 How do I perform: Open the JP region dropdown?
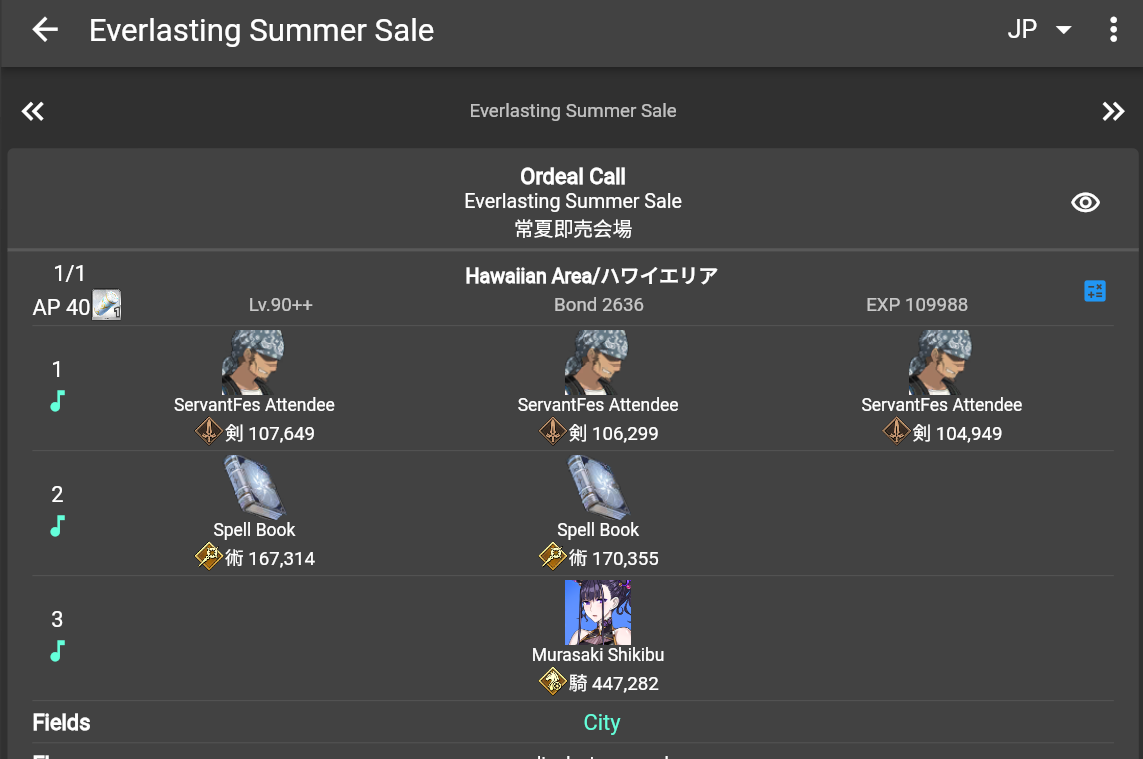point(1039,30)
